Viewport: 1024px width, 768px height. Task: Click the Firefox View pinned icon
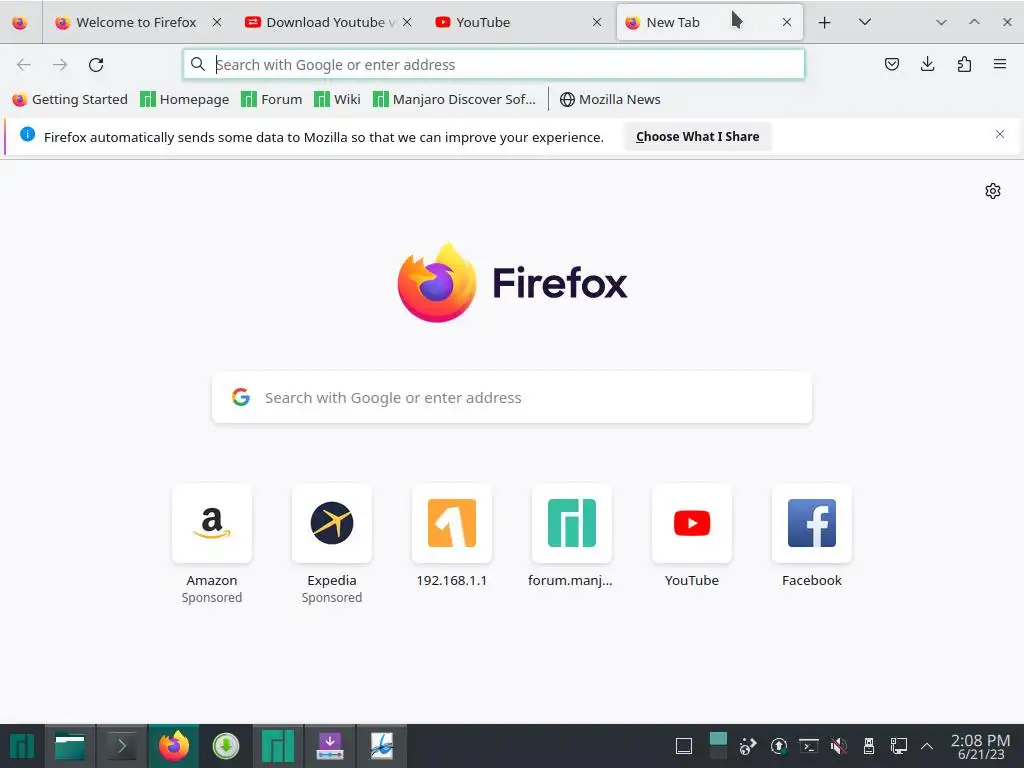(20, 23)
